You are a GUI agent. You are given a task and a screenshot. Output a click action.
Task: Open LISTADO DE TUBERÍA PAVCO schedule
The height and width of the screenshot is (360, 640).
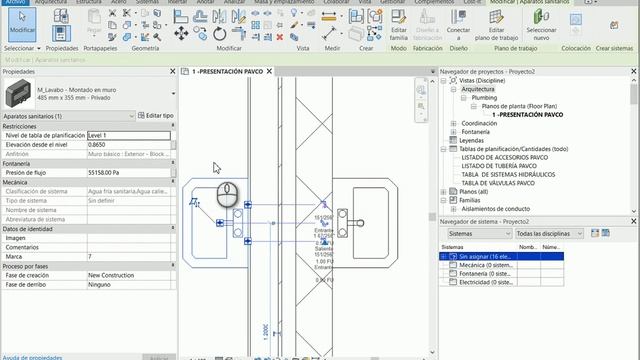click(499, 166)
